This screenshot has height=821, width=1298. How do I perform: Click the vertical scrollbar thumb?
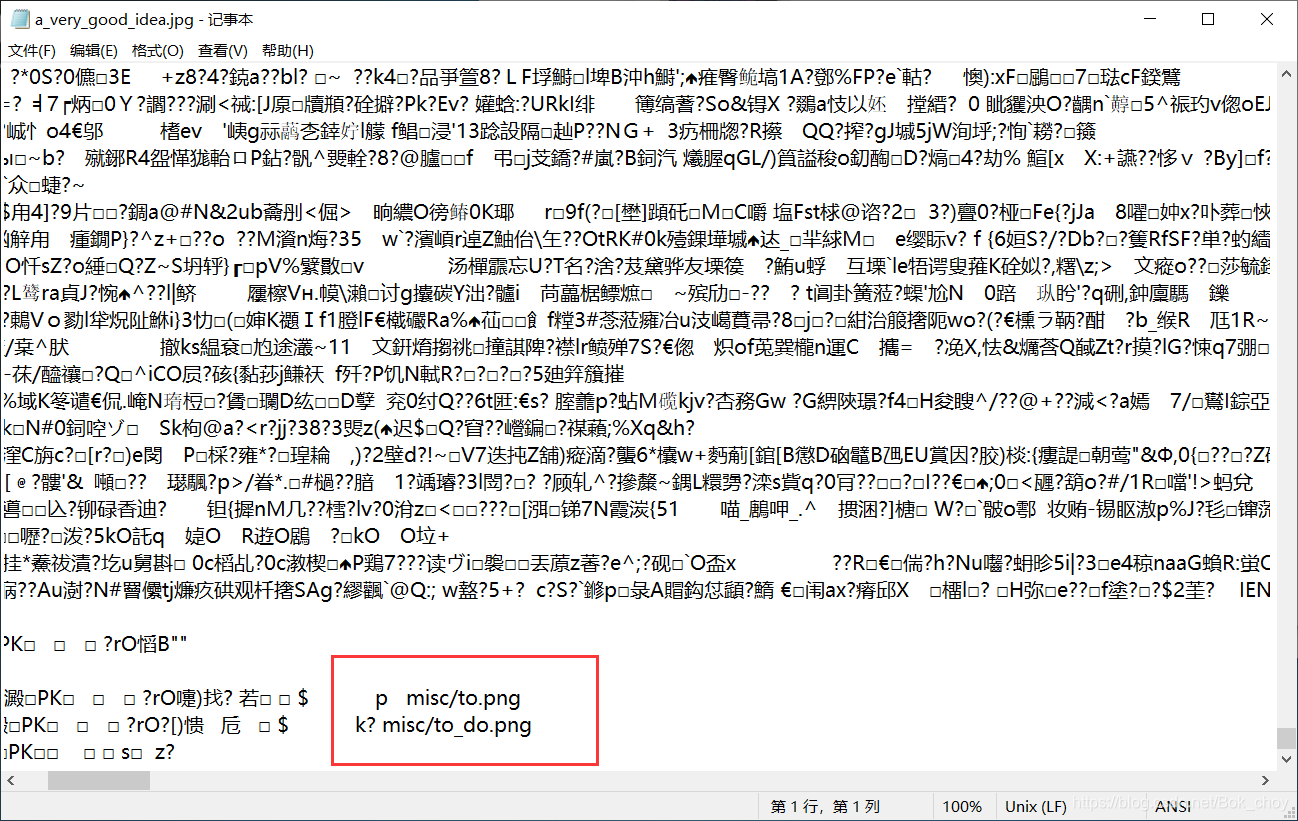[1285, 738]
